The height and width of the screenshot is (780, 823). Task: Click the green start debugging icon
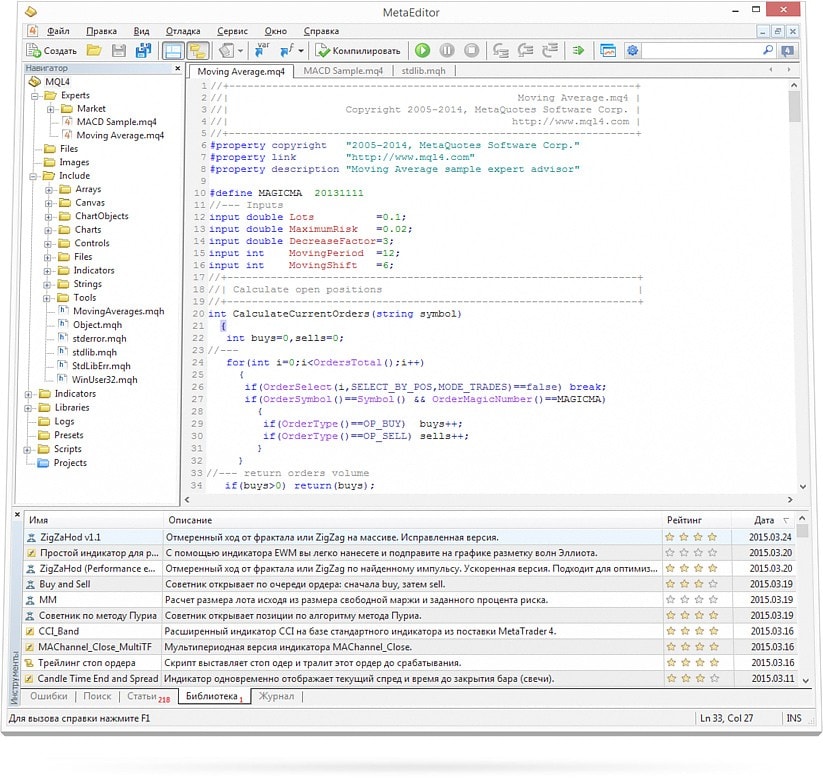click(422, 51)
